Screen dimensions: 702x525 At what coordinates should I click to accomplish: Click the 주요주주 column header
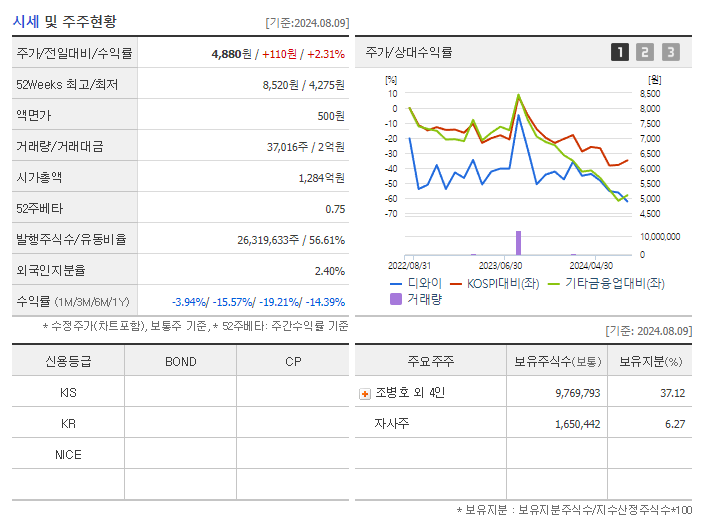click(x=431, y=361)
